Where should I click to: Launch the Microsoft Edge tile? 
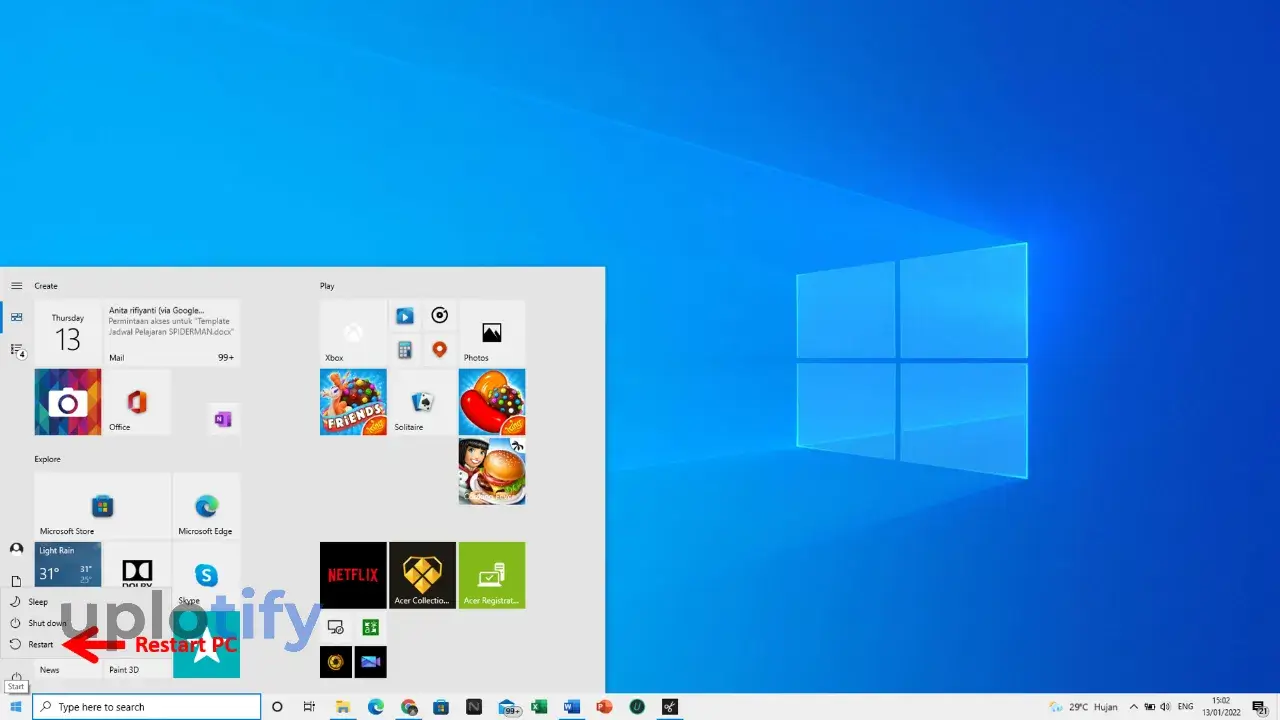click(x=206, y=506)
